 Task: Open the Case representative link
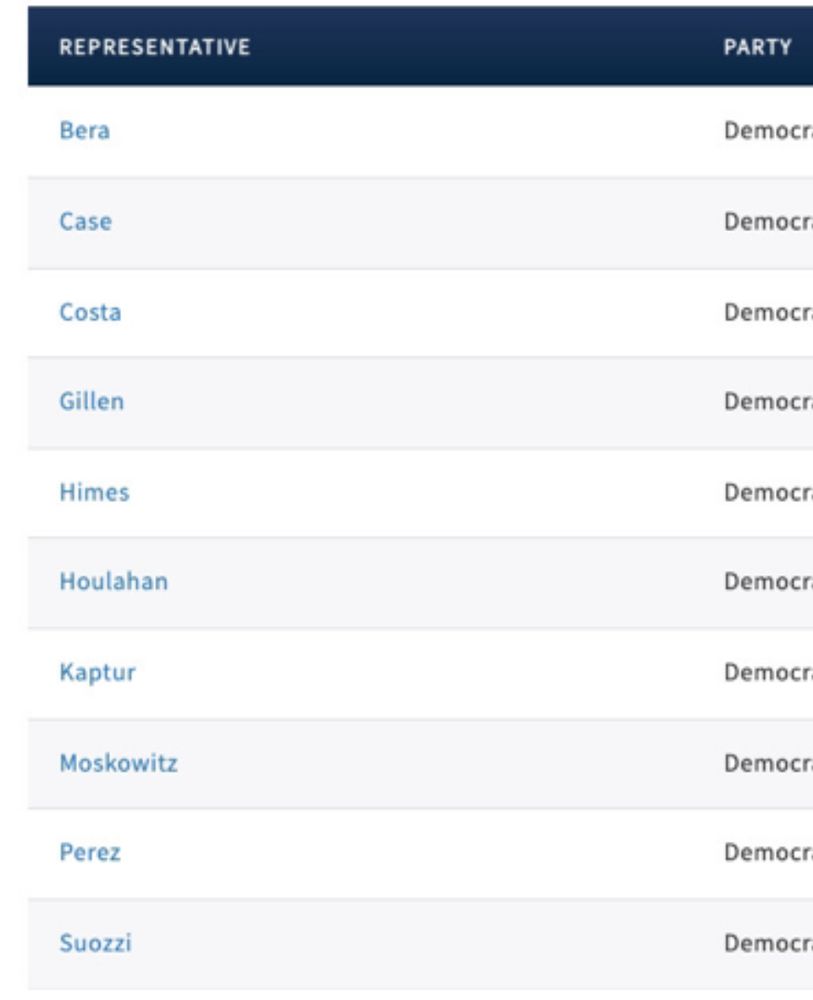coord(85,222)
